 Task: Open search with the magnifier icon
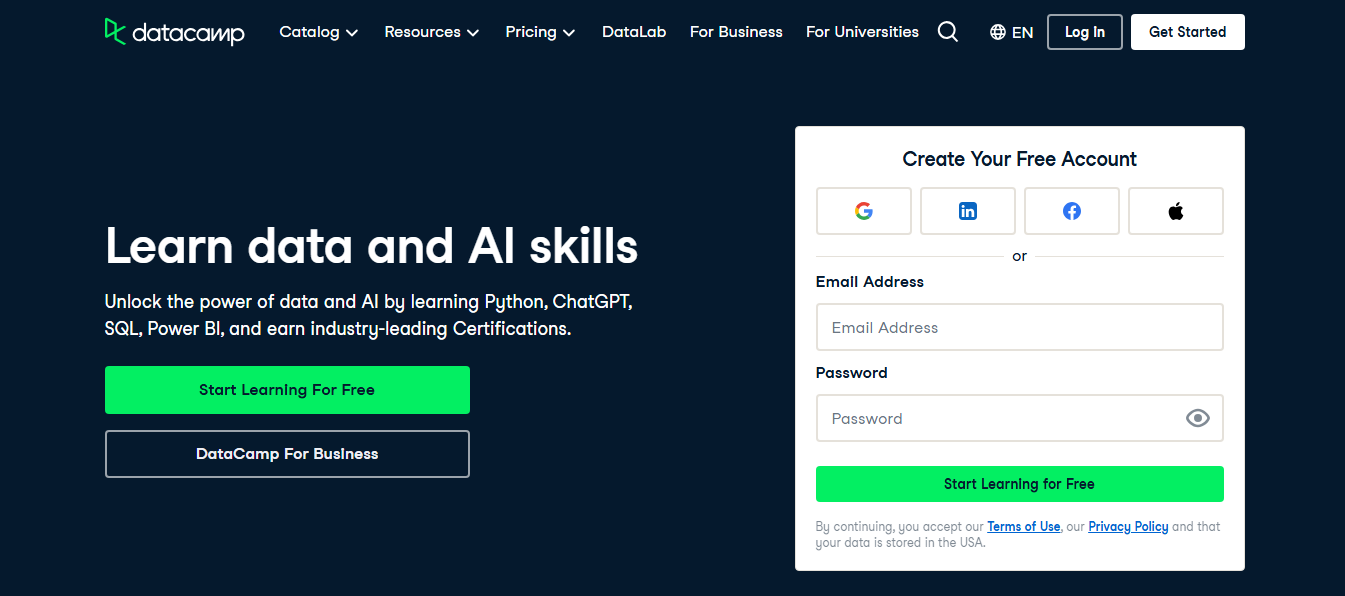(x=947, y=31)
